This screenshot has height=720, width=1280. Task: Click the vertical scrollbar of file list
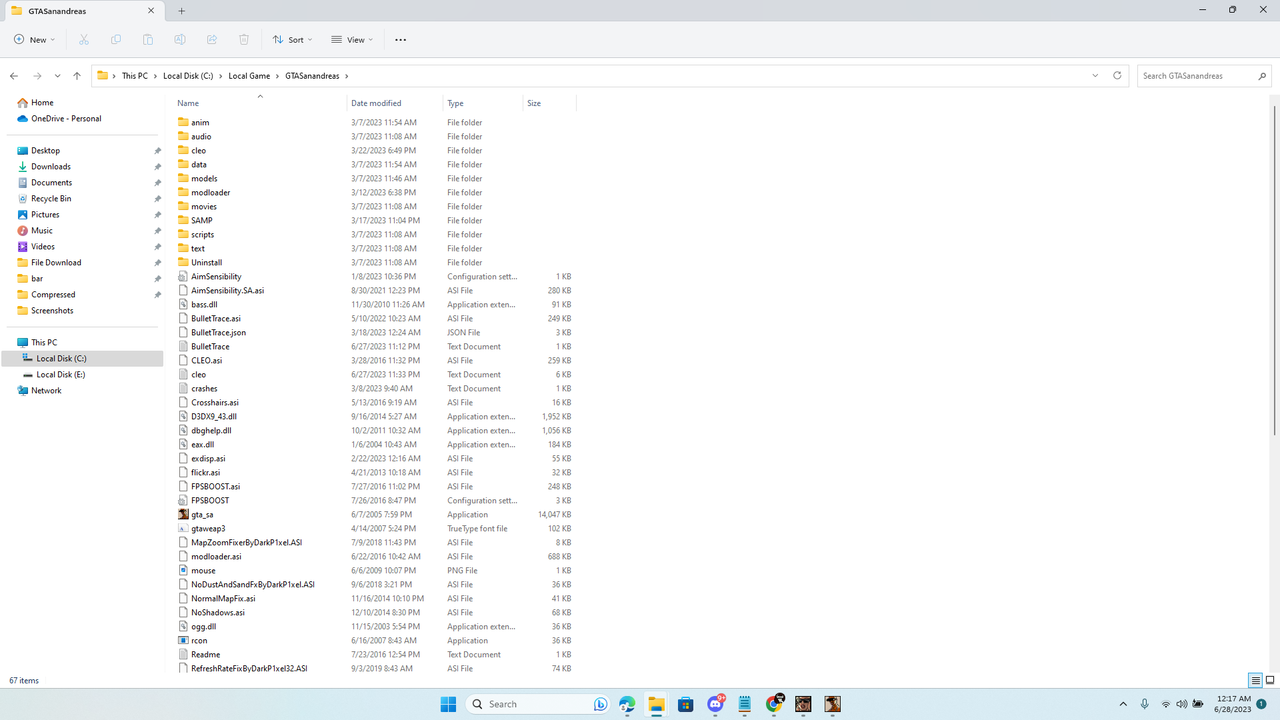click(x=1275, y=270)
